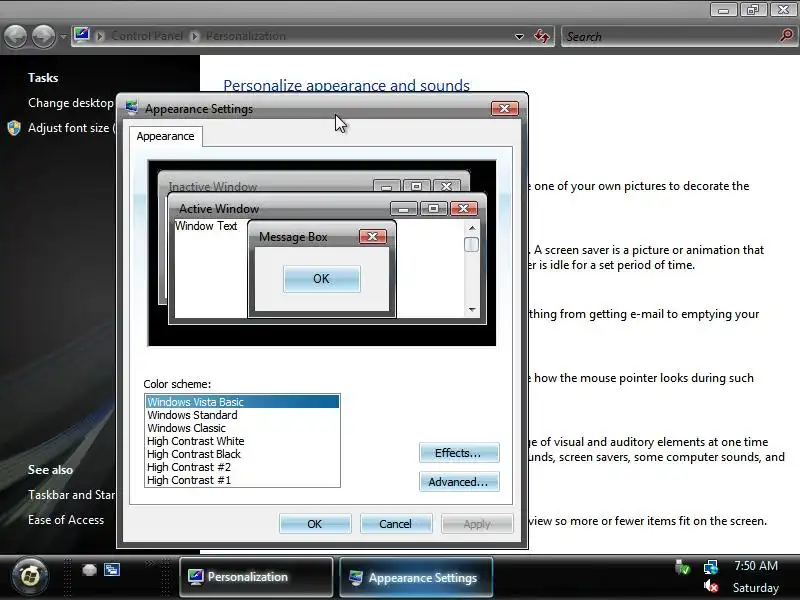The width and height of the screenshot is (800, 600).
Task: Confirm Appearance Settings with OK
Action: [x=315, y=524]
